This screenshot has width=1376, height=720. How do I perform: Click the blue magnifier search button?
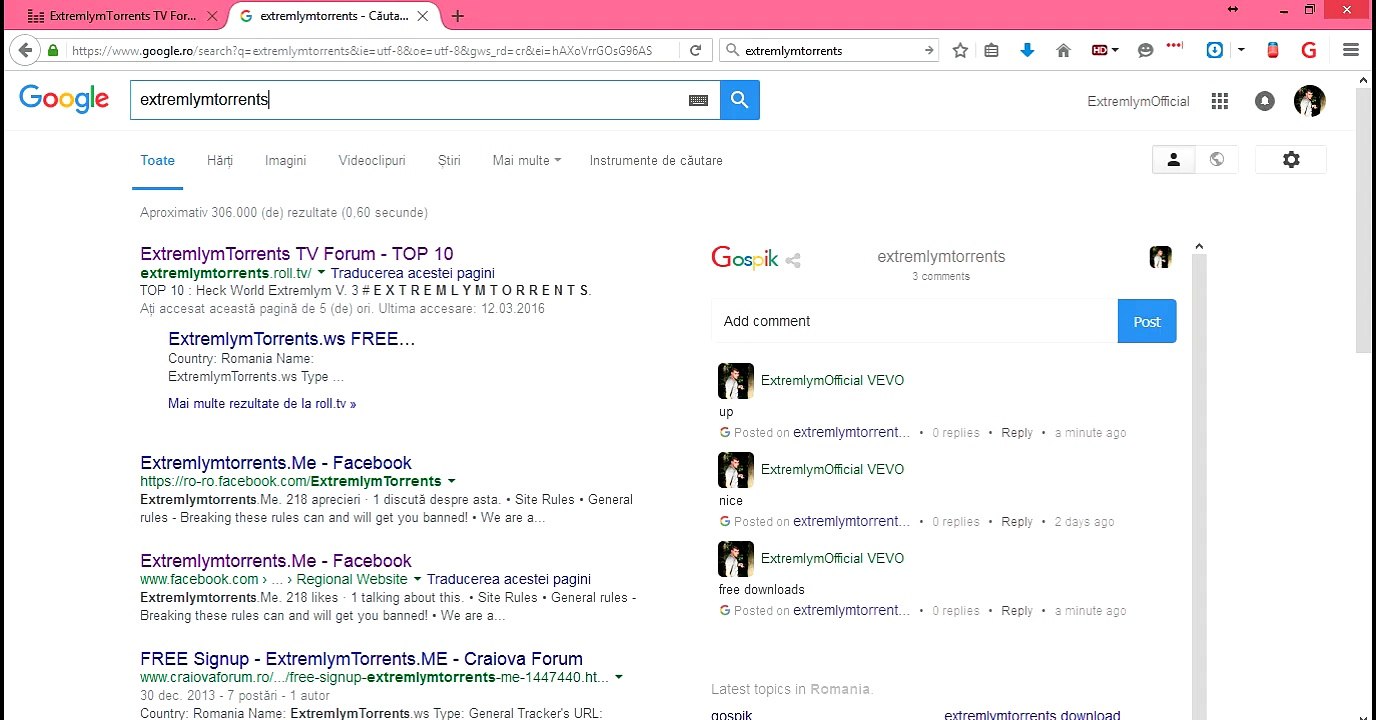coord(740,100)
